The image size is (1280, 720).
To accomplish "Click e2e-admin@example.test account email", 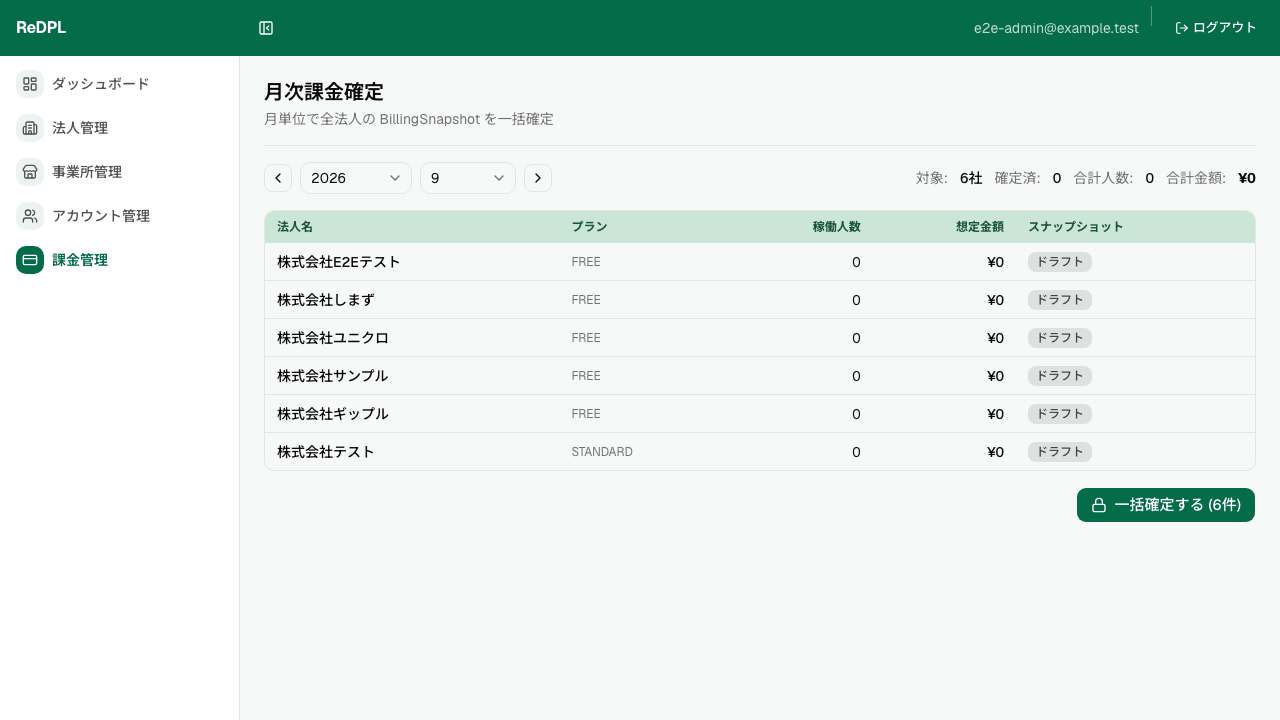I will pyautogui.click(x=1056, y=28).
